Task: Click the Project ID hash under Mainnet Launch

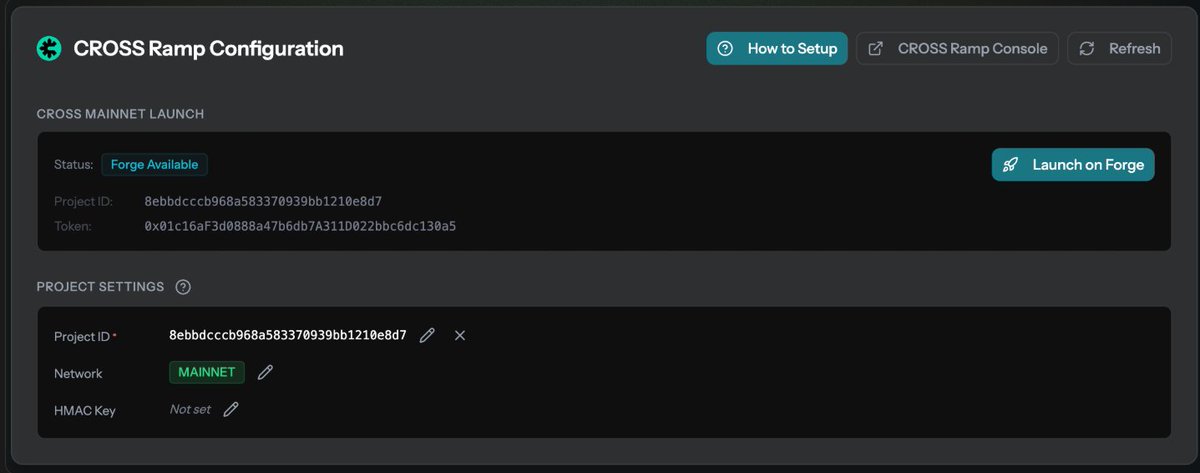Action: point(263,202)
